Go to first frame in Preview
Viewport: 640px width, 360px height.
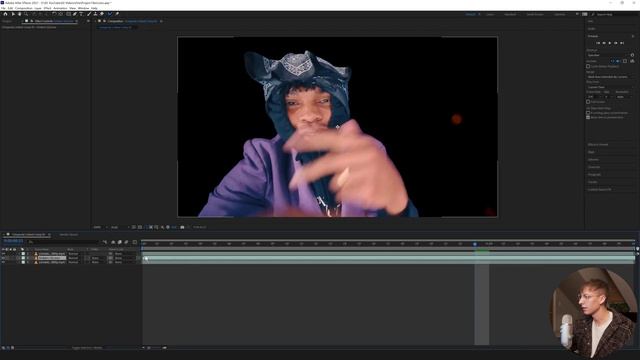click(598, 43)
